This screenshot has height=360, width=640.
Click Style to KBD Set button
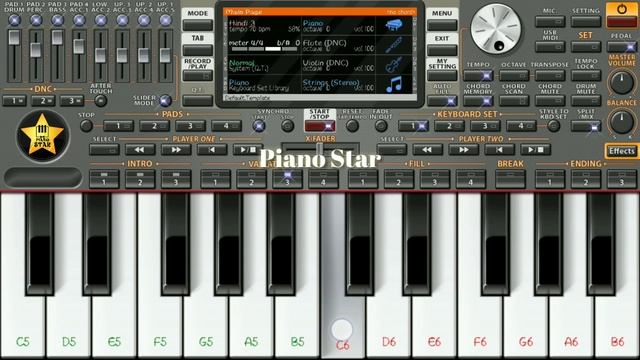point(553,126)
